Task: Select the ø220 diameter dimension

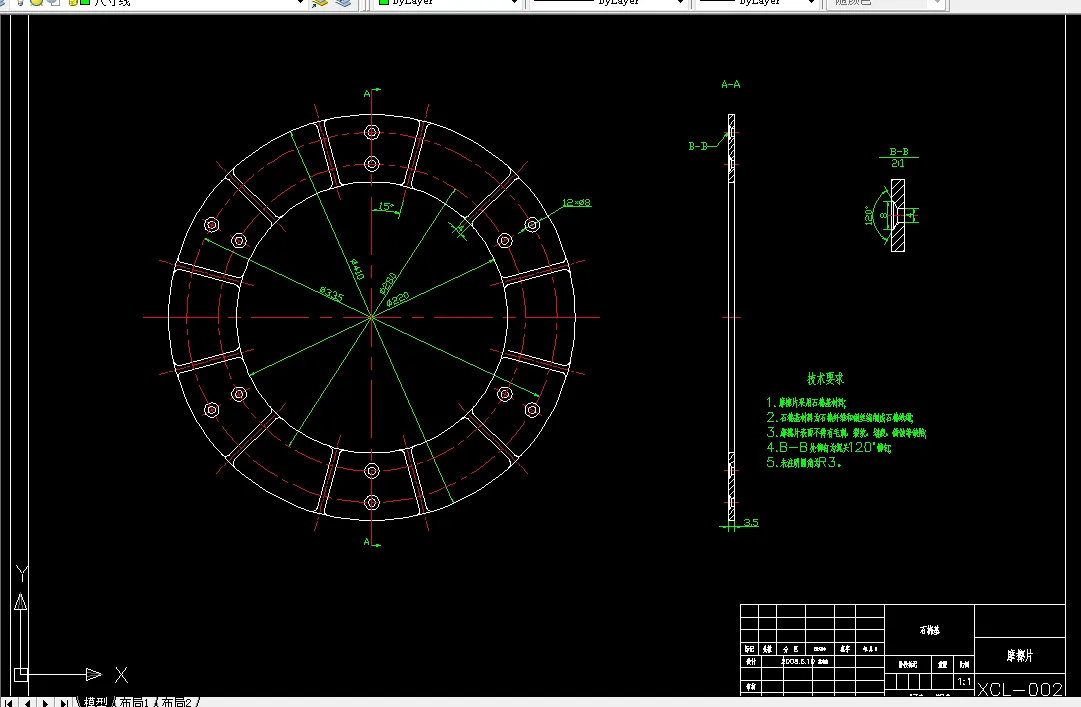Action: [397, 299]
